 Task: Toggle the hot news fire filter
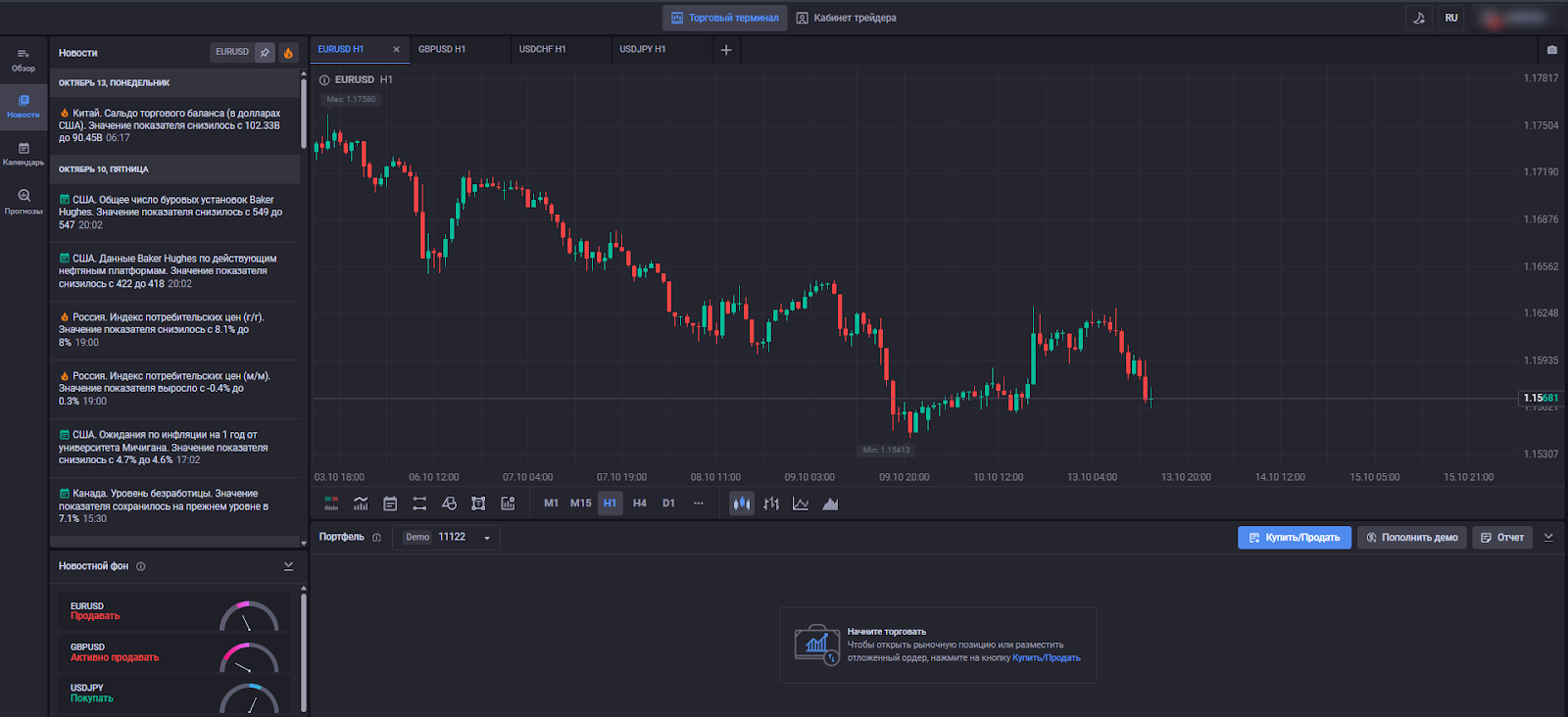click(288, 53)
